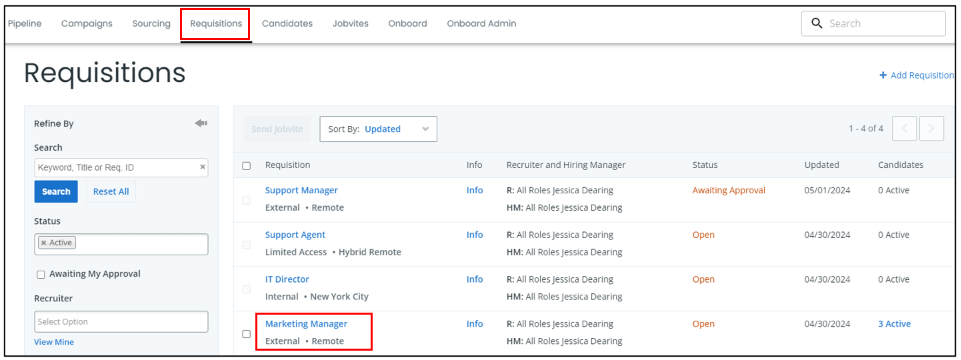Click plus icon next to Add Requisition
This screenshot has width=961, height=360.
(883, 75)
